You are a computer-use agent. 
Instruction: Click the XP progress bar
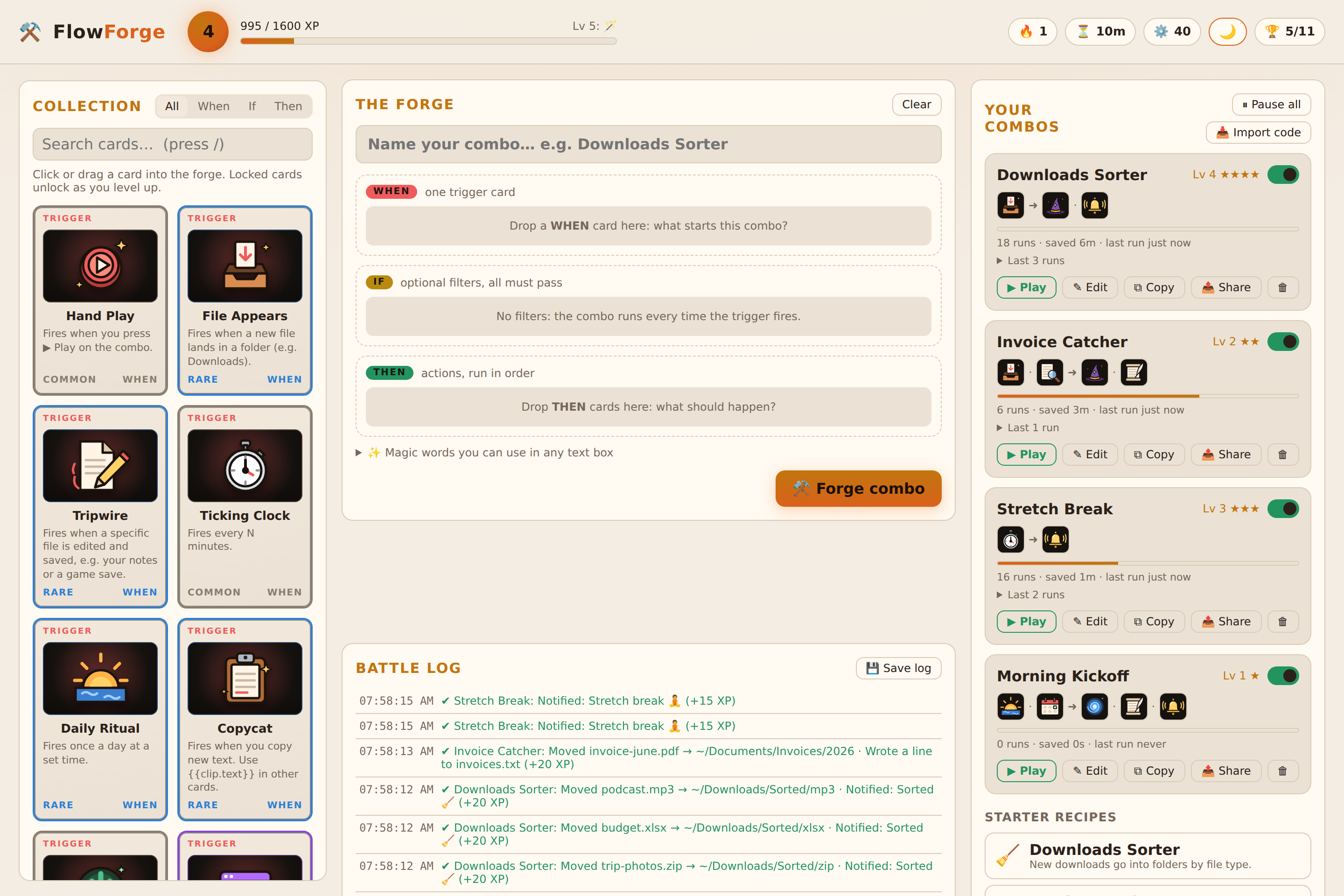428,41
